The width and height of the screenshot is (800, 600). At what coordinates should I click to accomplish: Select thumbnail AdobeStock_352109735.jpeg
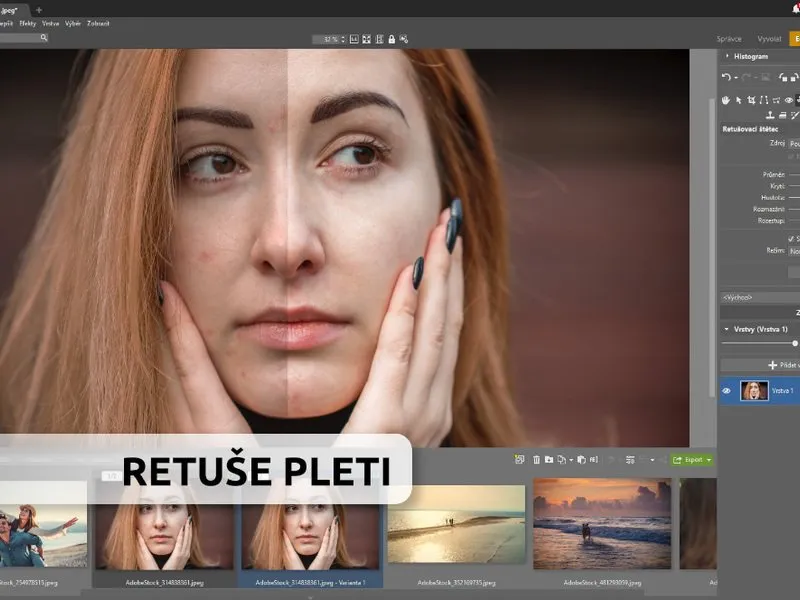(456, 524)
